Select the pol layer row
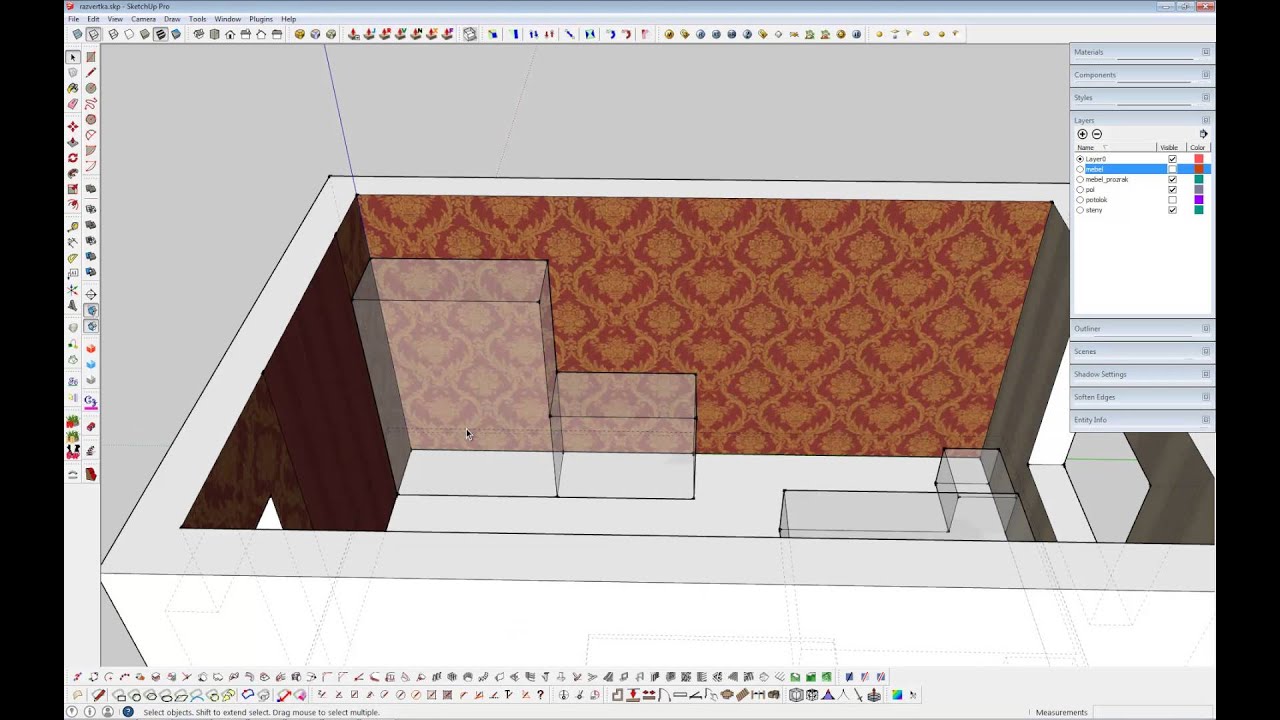The image size is (1280, 720). coord(1142,189)
